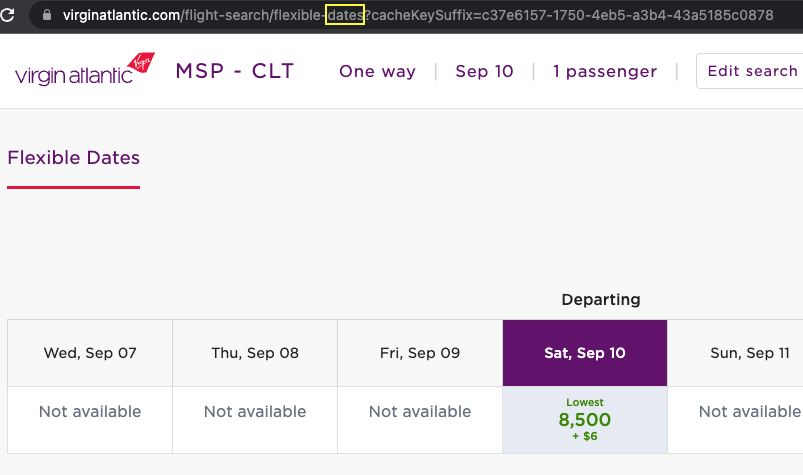Click the padlock site security icon
The width and height of the screenshot is (803, 475).
tap(47, 15)
